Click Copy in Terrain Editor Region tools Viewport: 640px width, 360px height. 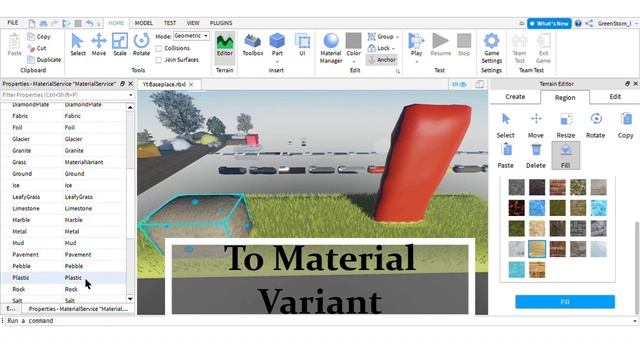click(625, 125)
